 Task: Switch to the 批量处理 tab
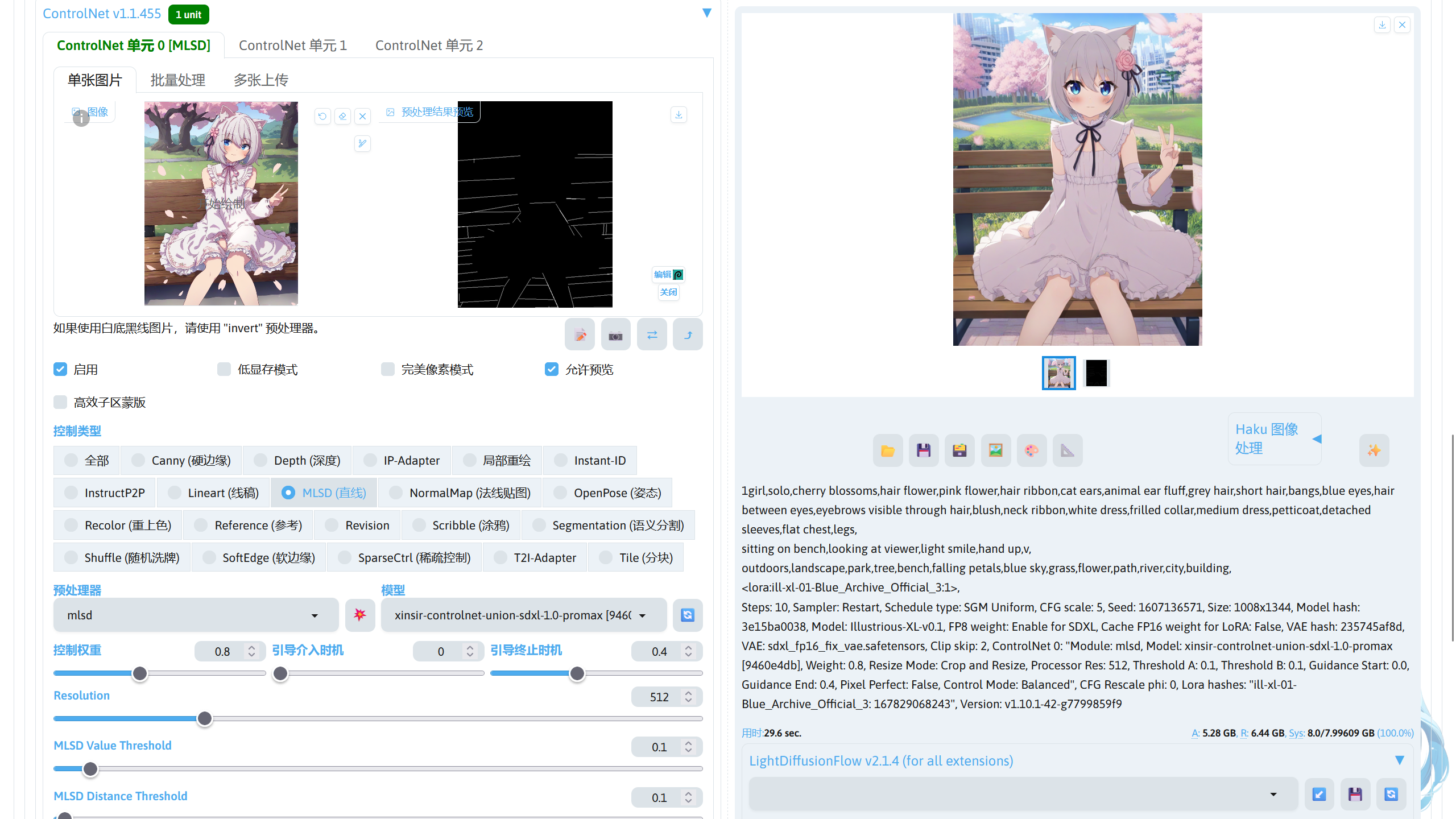pyautogui.click(x=177, y=80)
